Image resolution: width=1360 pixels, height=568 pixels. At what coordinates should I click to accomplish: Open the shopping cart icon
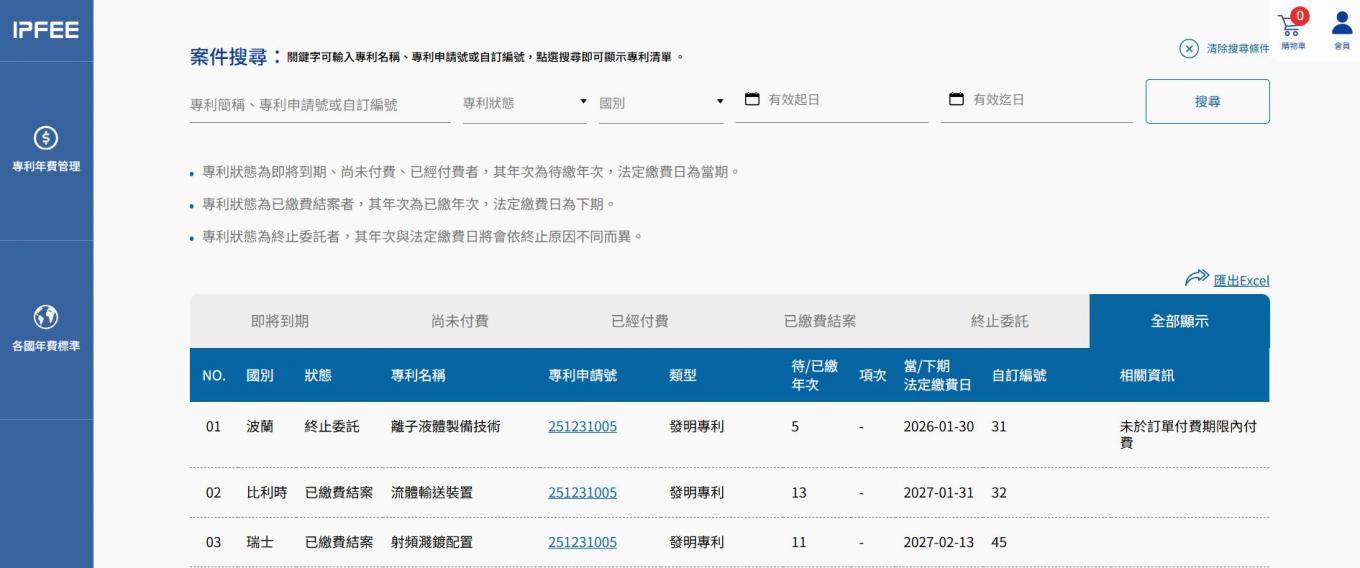click(x=1292, y=24)
